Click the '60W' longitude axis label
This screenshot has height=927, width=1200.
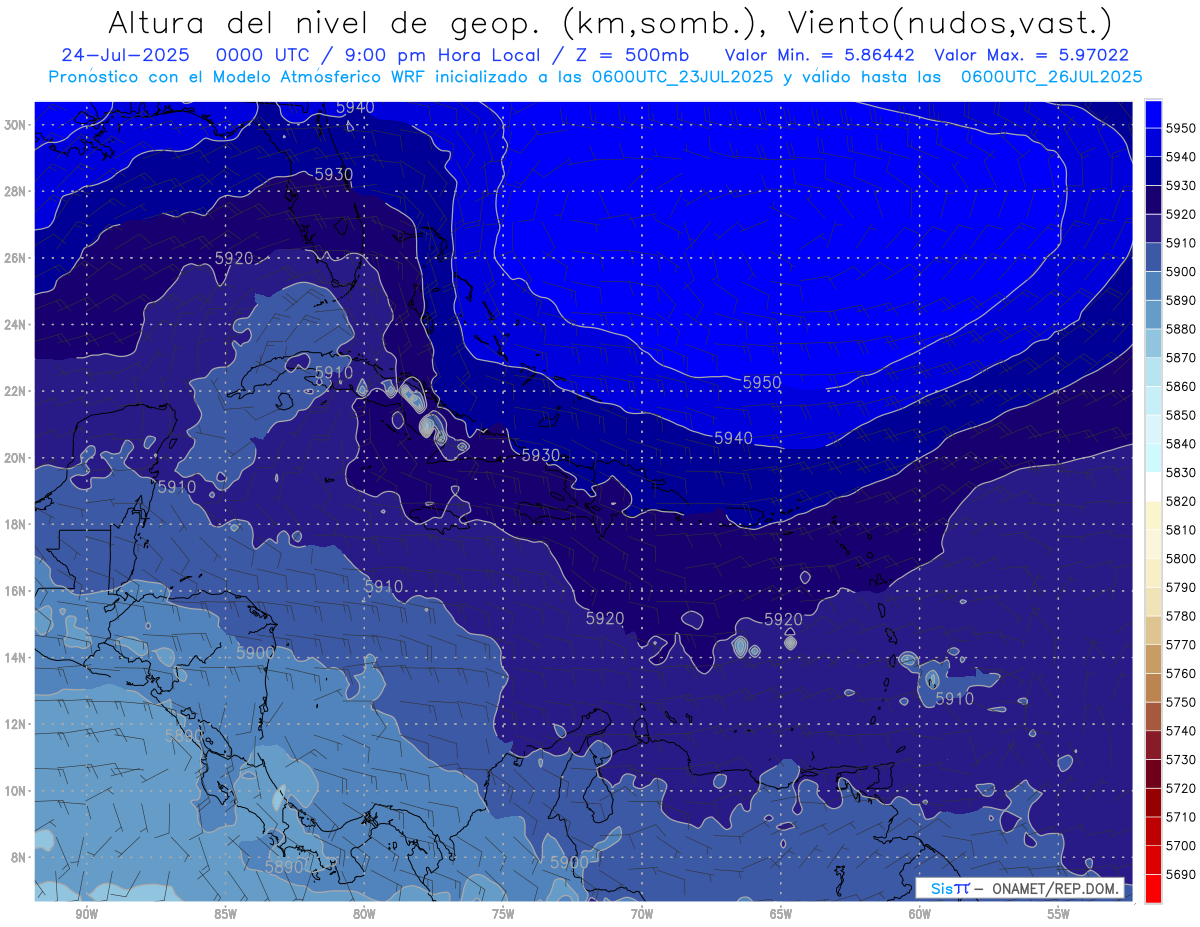[x=920, y=914]
